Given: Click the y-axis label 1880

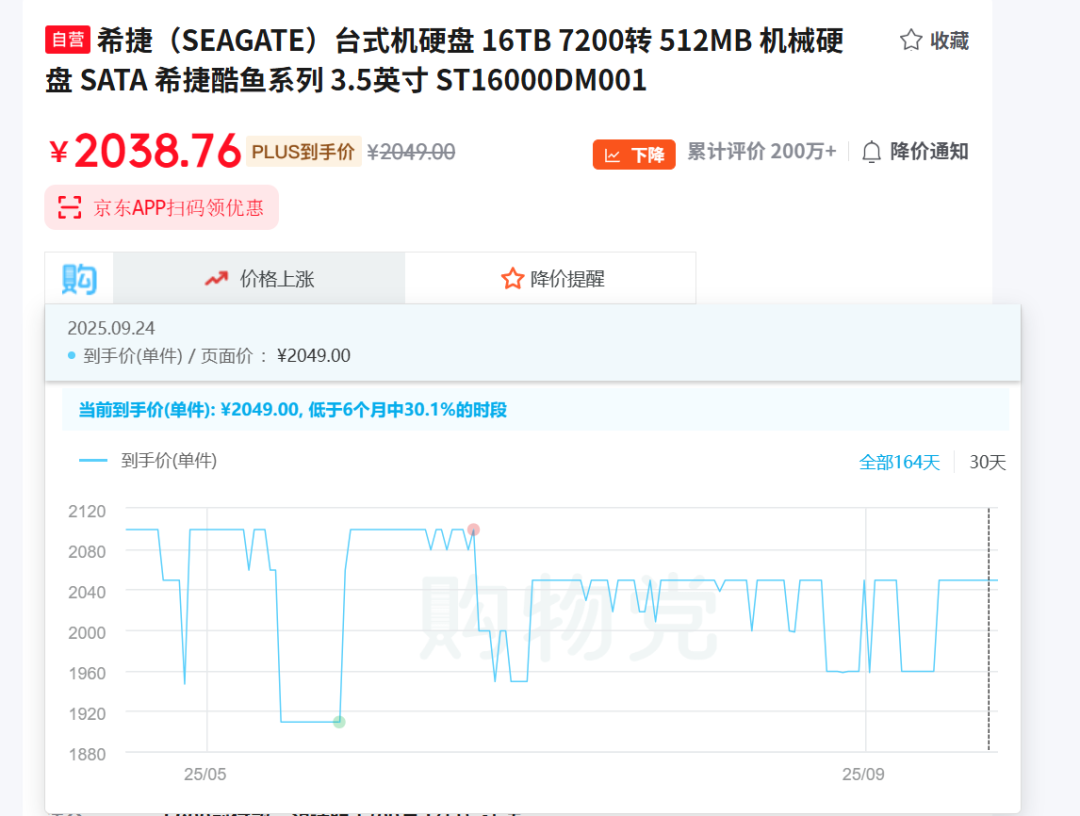Looking at the screenshot, I should (87, 754).
